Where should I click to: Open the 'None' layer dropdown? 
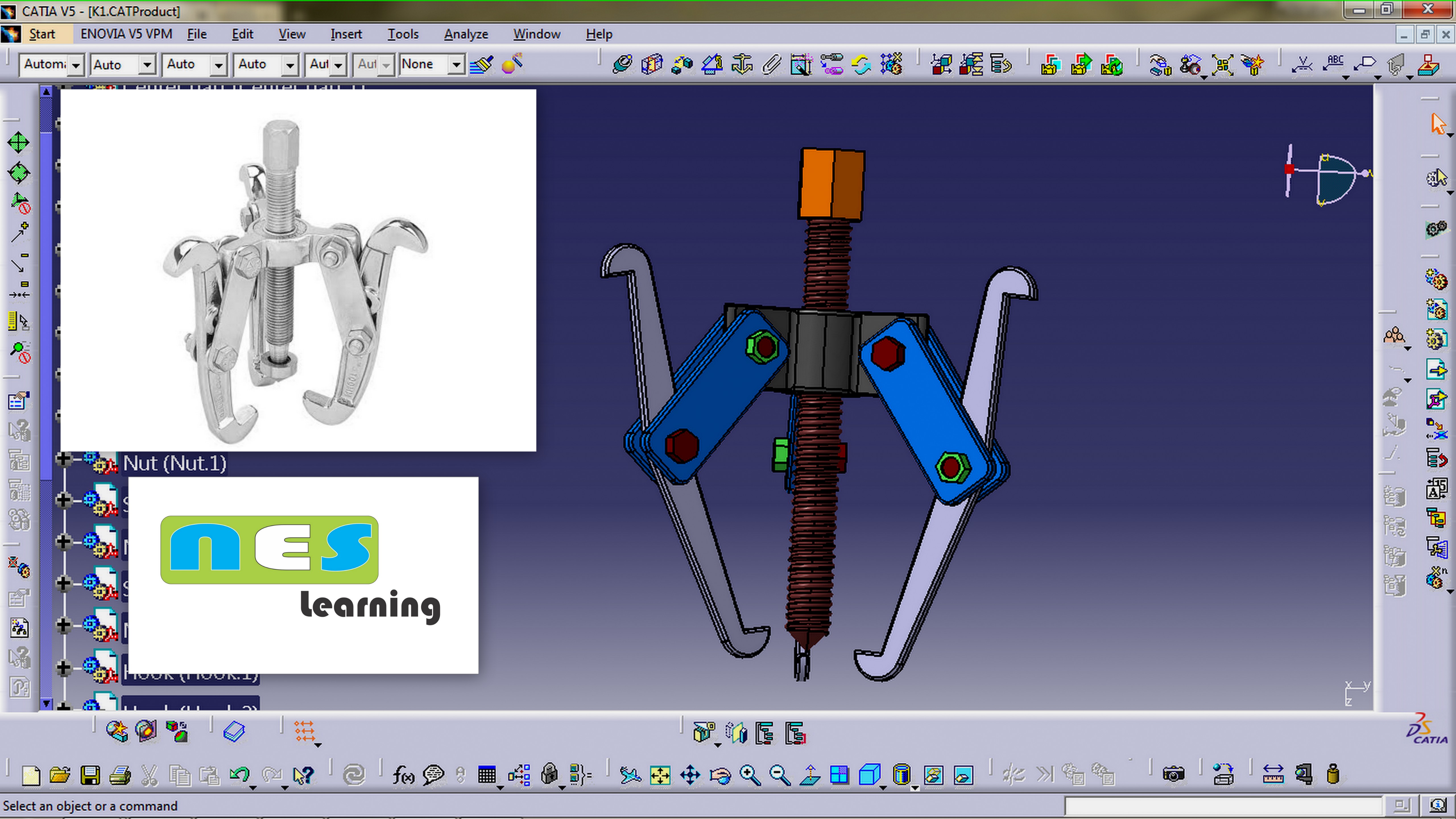pyautogui.click(x=456, y=65)
